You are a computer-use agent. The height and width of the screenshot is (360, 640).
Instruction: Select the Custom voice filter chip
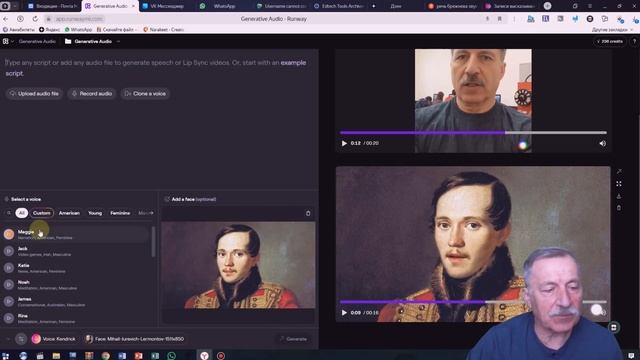(x=42, y=213)
